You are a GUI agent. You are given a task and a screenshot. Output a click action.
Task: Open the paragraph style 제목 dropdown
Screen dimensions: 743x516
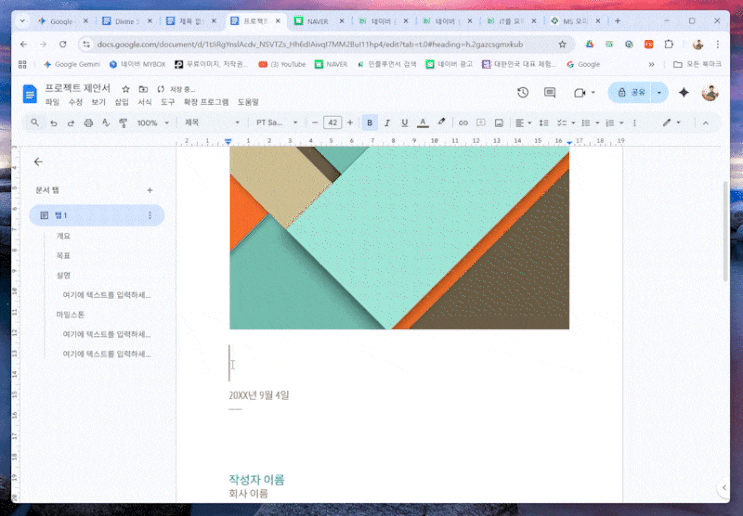point(212,123)
